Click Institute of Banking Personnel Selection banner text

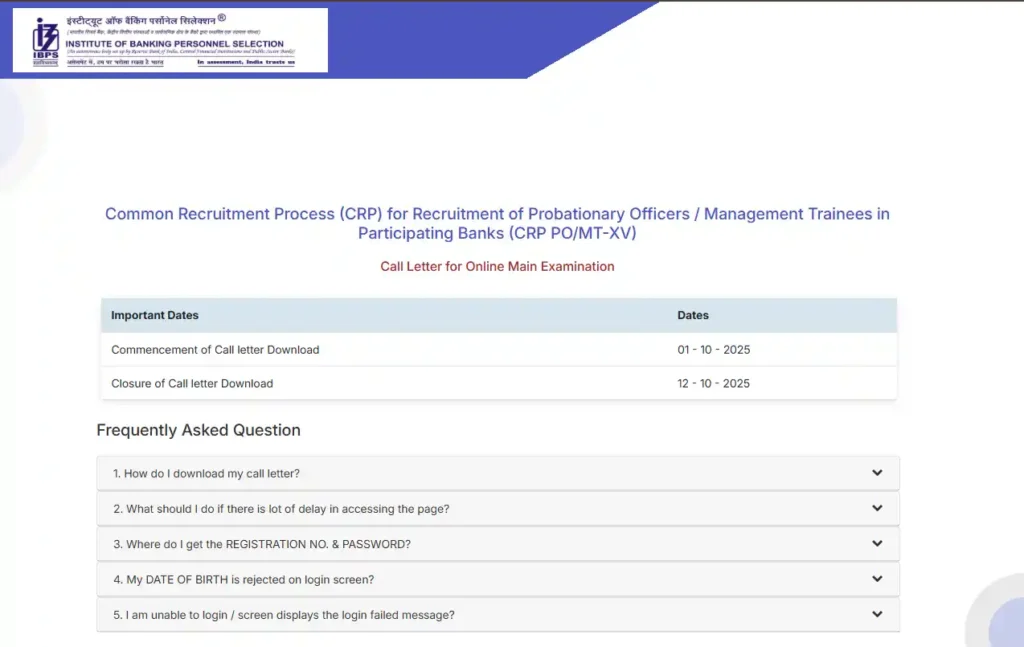pos(180,44)
